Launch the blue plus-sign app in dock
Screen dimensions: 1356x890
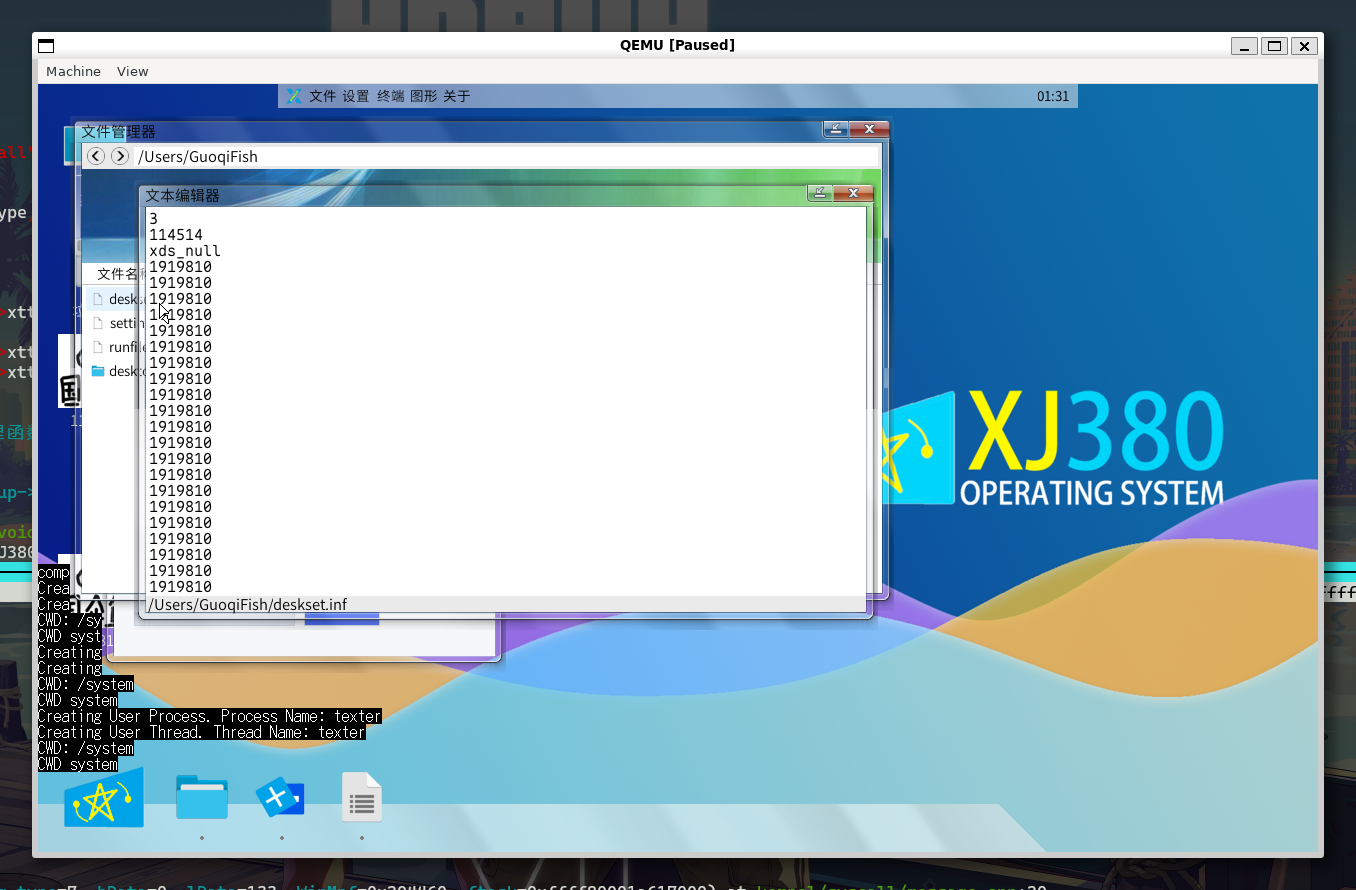click(280, 797)
